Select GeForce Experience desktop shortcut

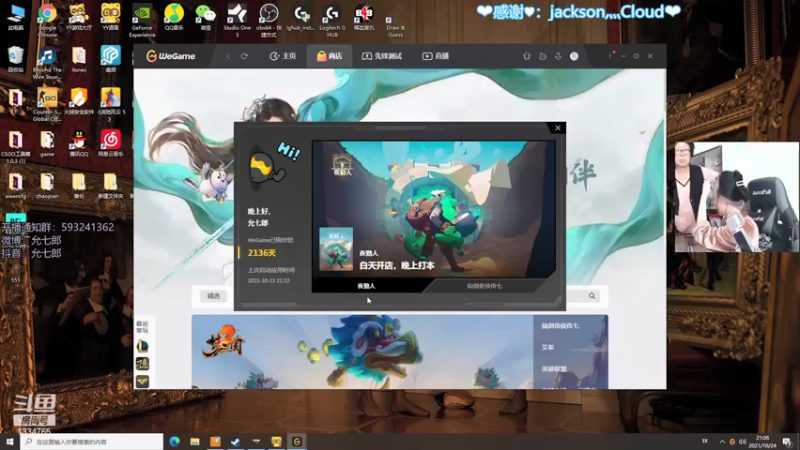(x=142, y=20)
